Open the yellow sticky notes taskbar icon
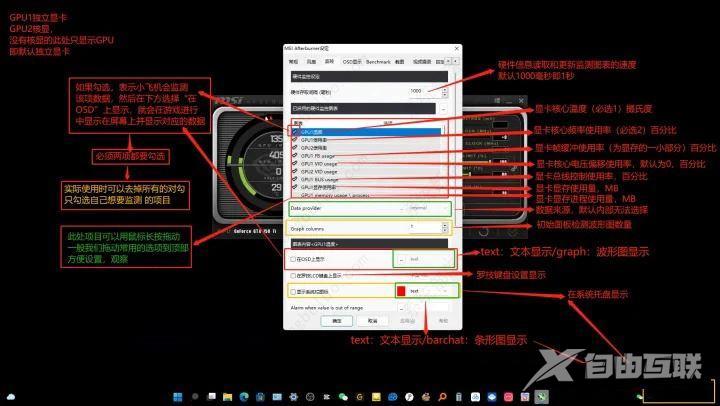Screen dimensions: 720x406 (376, 397)
